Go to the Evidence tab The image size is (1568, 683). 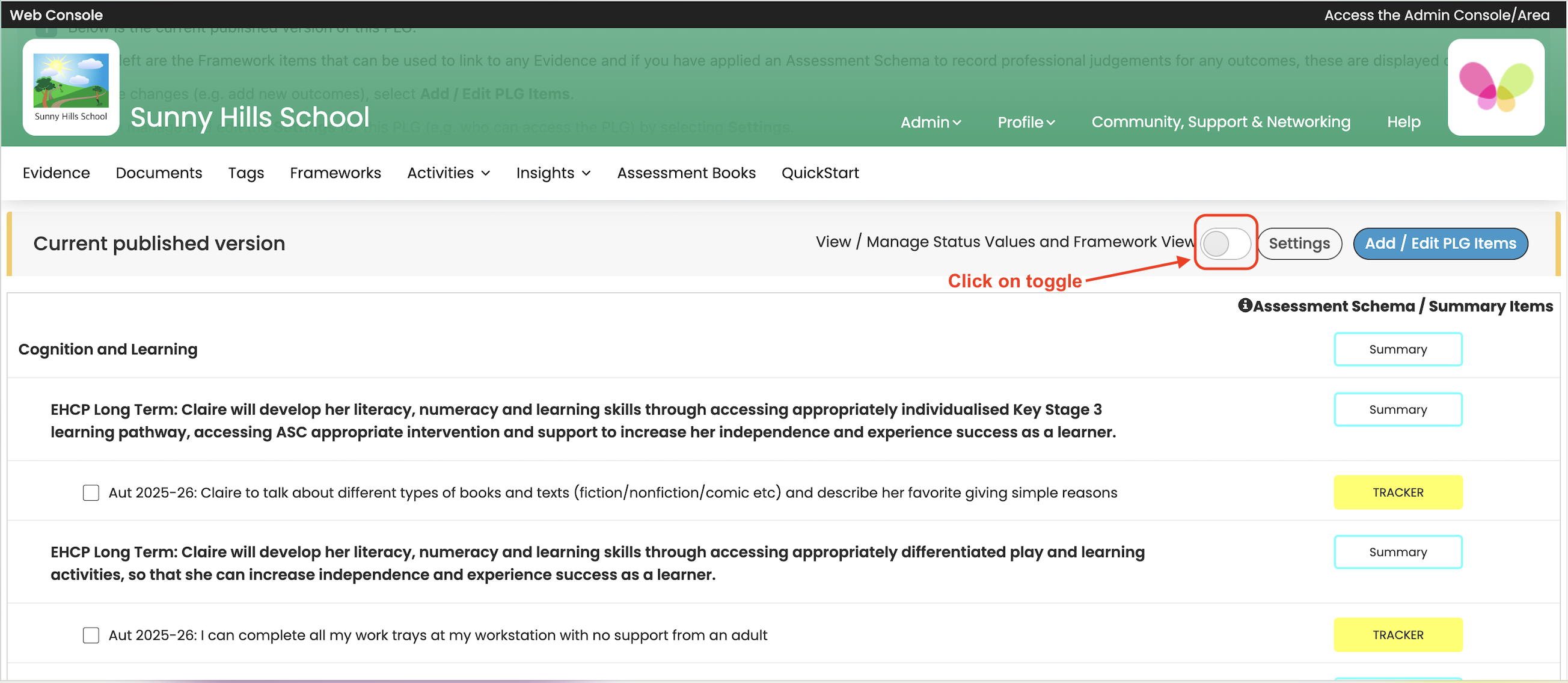click(x=56, y=173)
